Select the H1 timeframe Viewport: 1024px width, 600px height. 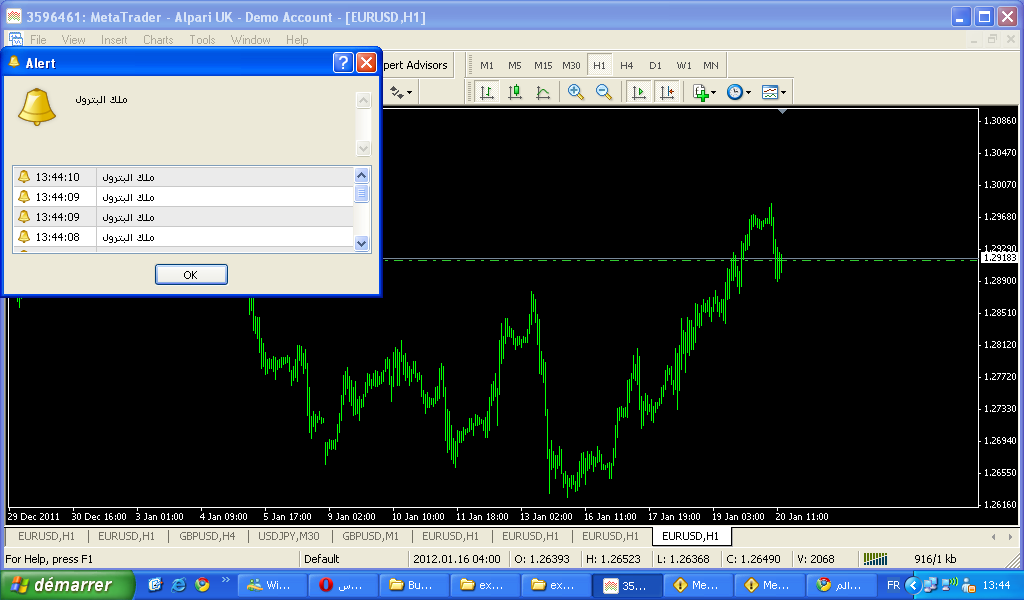coord(600,65)
